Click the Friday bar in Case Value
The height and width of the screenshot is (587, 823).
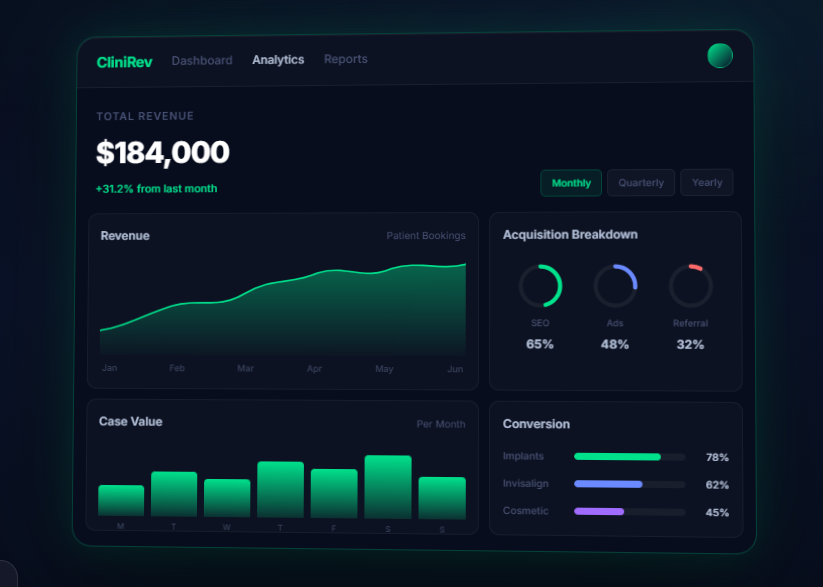[334, 493]
